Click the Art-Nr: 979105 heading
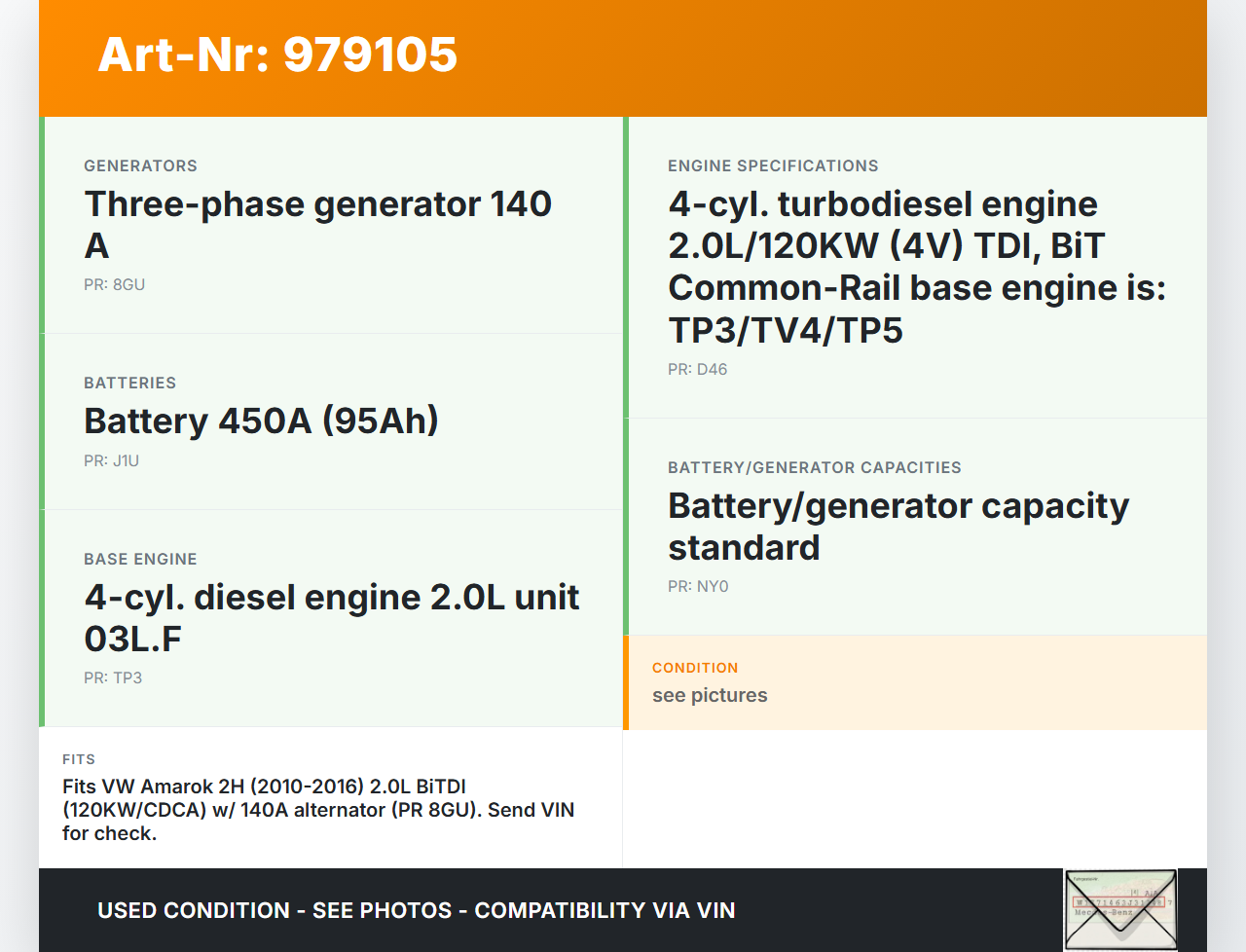The width and height of the screenshot is (1246, 952). point(277,55)
